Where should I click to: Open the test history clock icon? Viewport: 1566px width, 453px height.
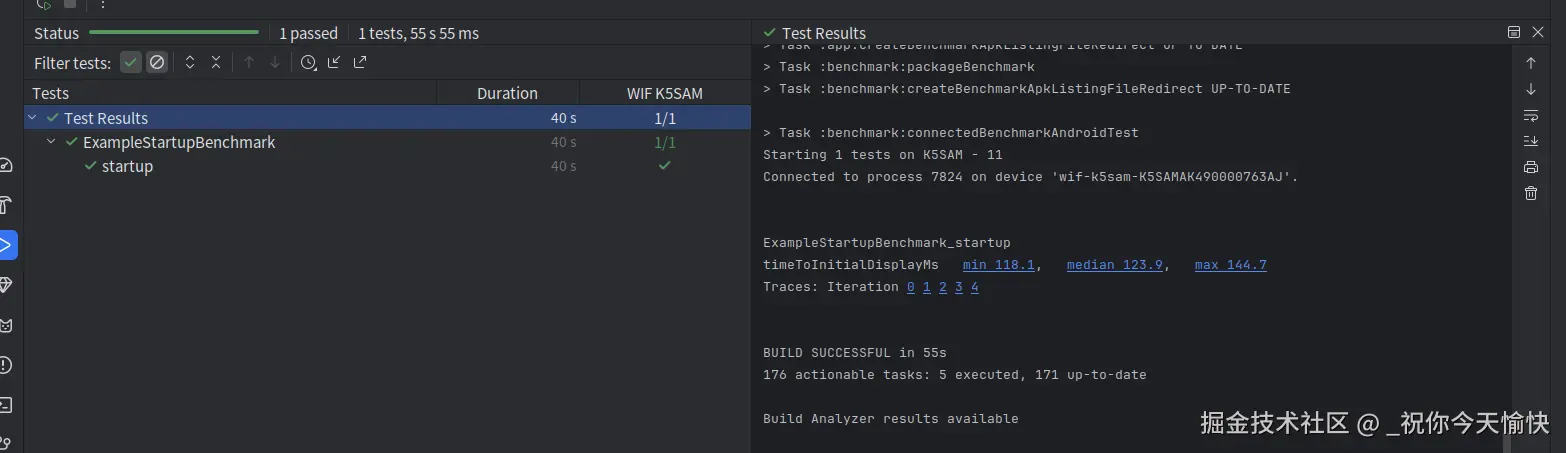click(308, 63)
